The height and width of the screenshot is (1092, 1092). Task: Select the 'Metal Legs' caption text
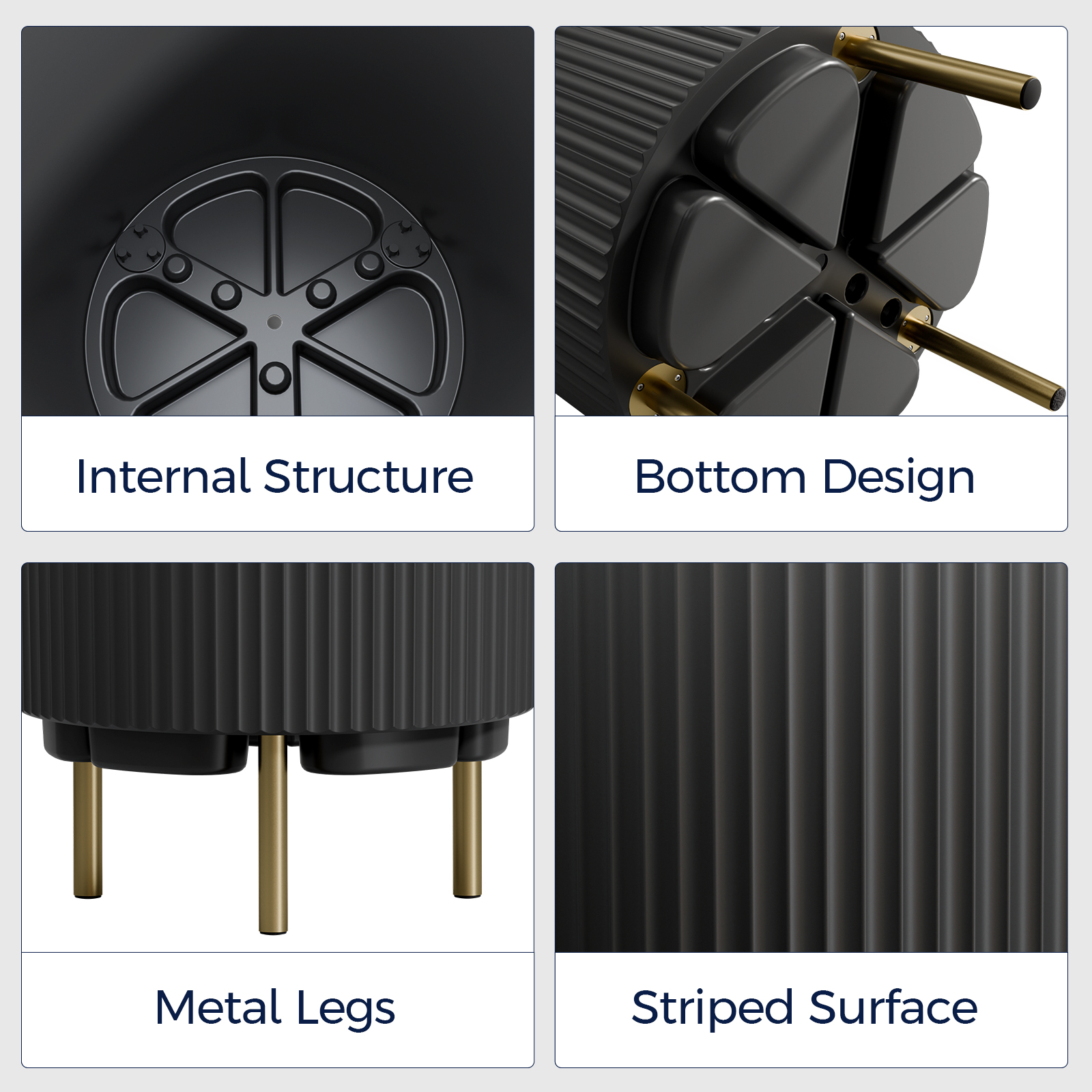275,1008
